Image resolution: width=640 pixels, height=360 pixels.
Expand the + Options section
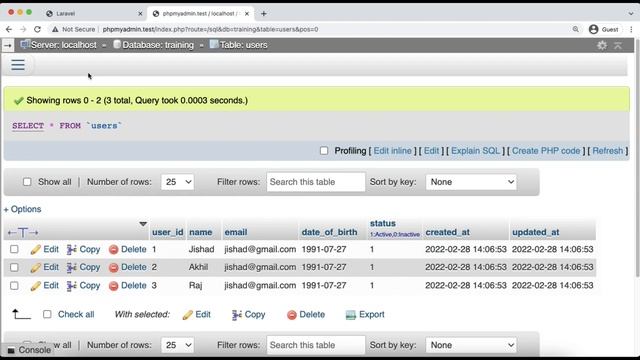22,209
